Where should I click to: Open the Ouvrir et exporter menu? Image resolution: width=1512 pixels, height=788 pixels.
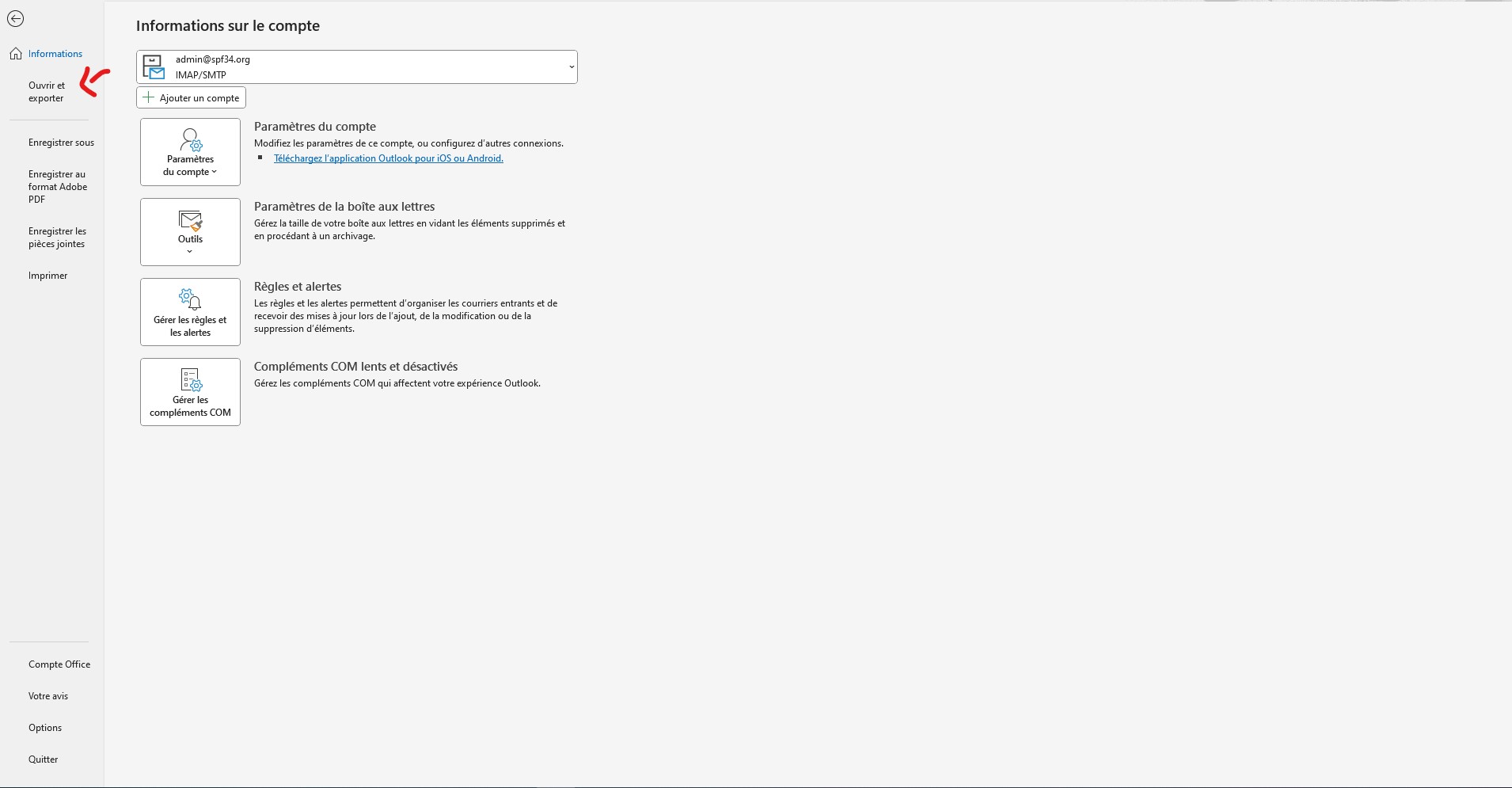47,92
